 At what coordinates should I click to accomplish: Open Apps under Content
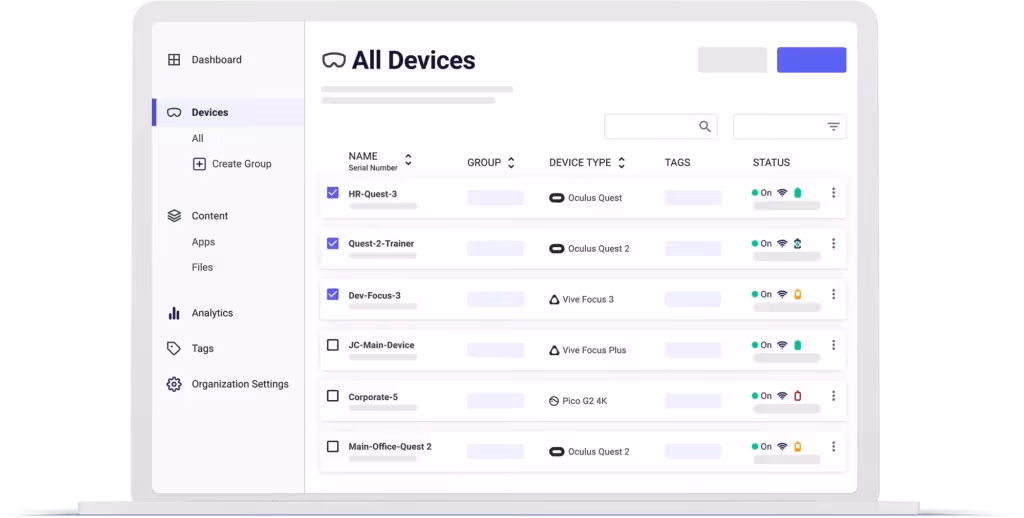point(203,242)
